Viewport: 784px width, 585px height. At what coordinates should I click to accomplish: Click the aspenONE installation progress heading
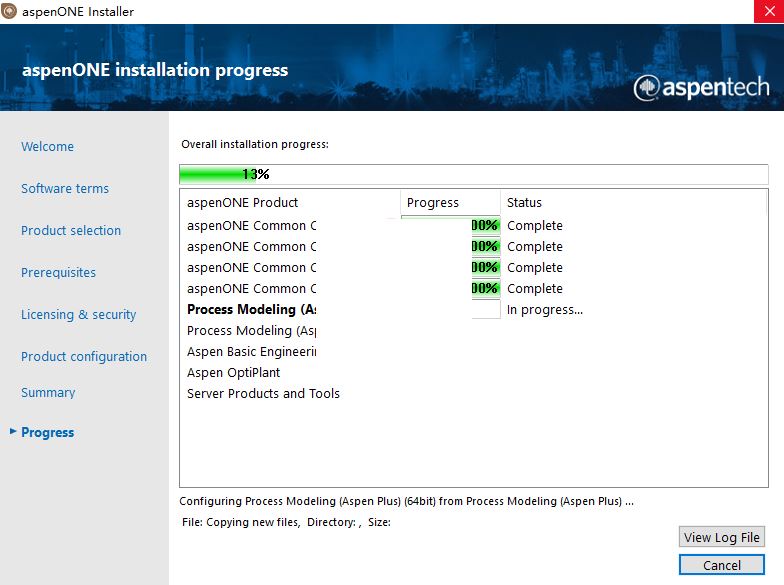click(155, 70)
